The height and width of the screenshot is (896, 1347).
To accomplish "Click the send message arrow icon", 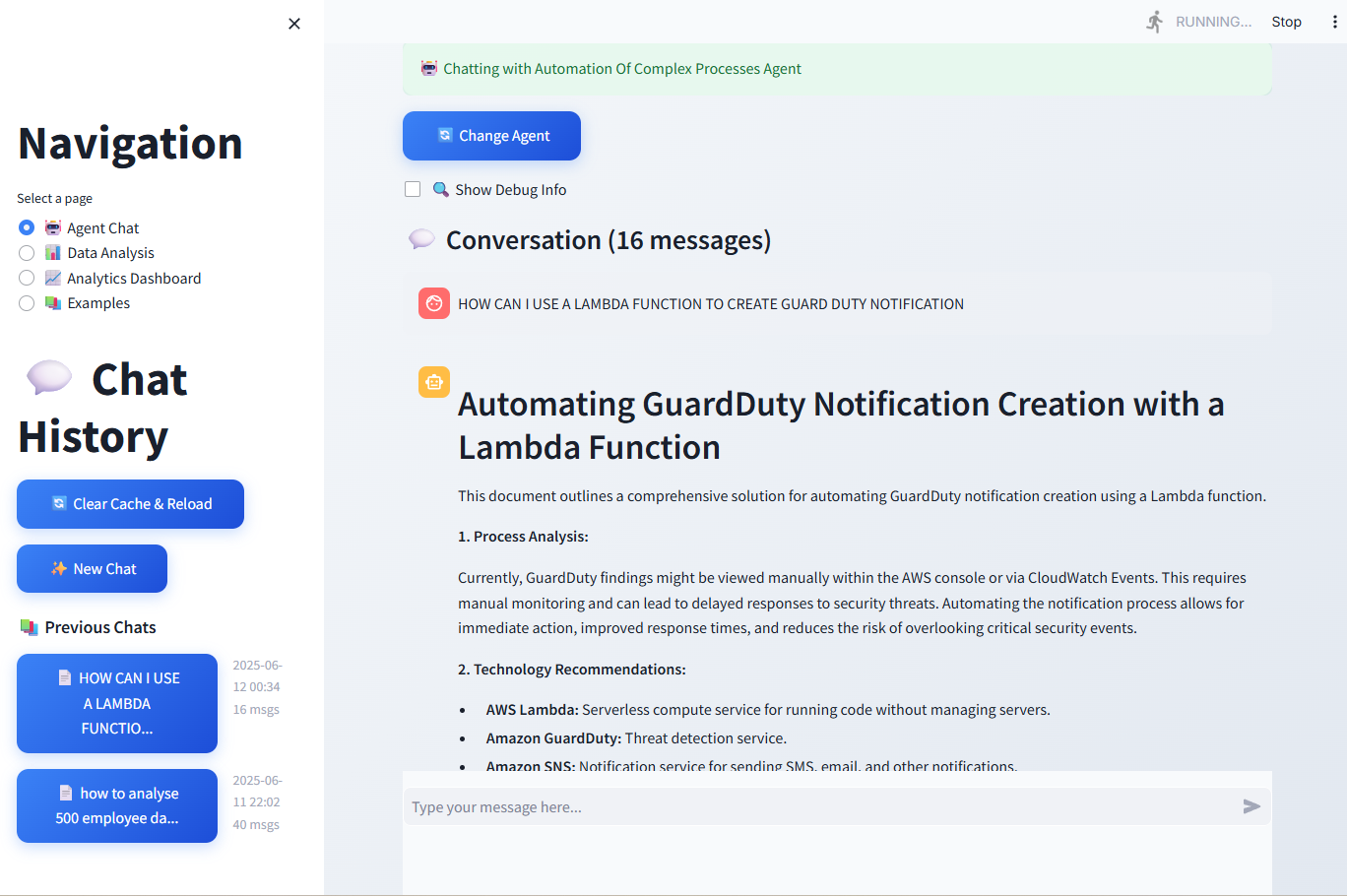I will click(x=1251, y=806).
